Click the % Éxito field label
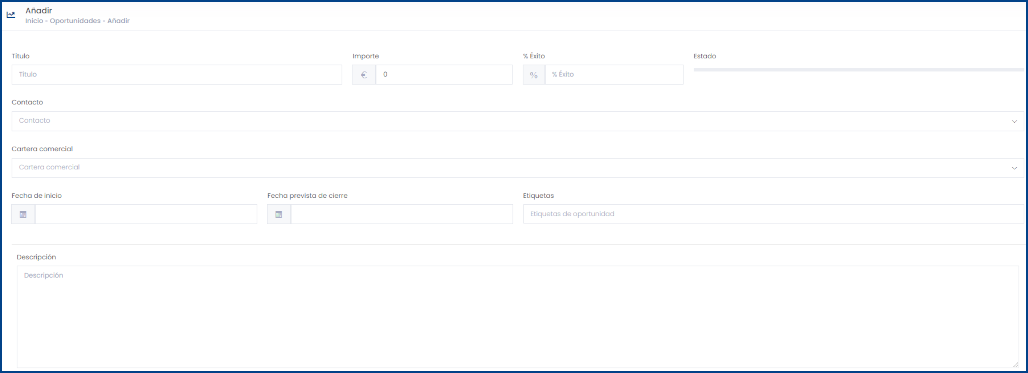Viewport: 1028px width, 373px height. (534, 56)
